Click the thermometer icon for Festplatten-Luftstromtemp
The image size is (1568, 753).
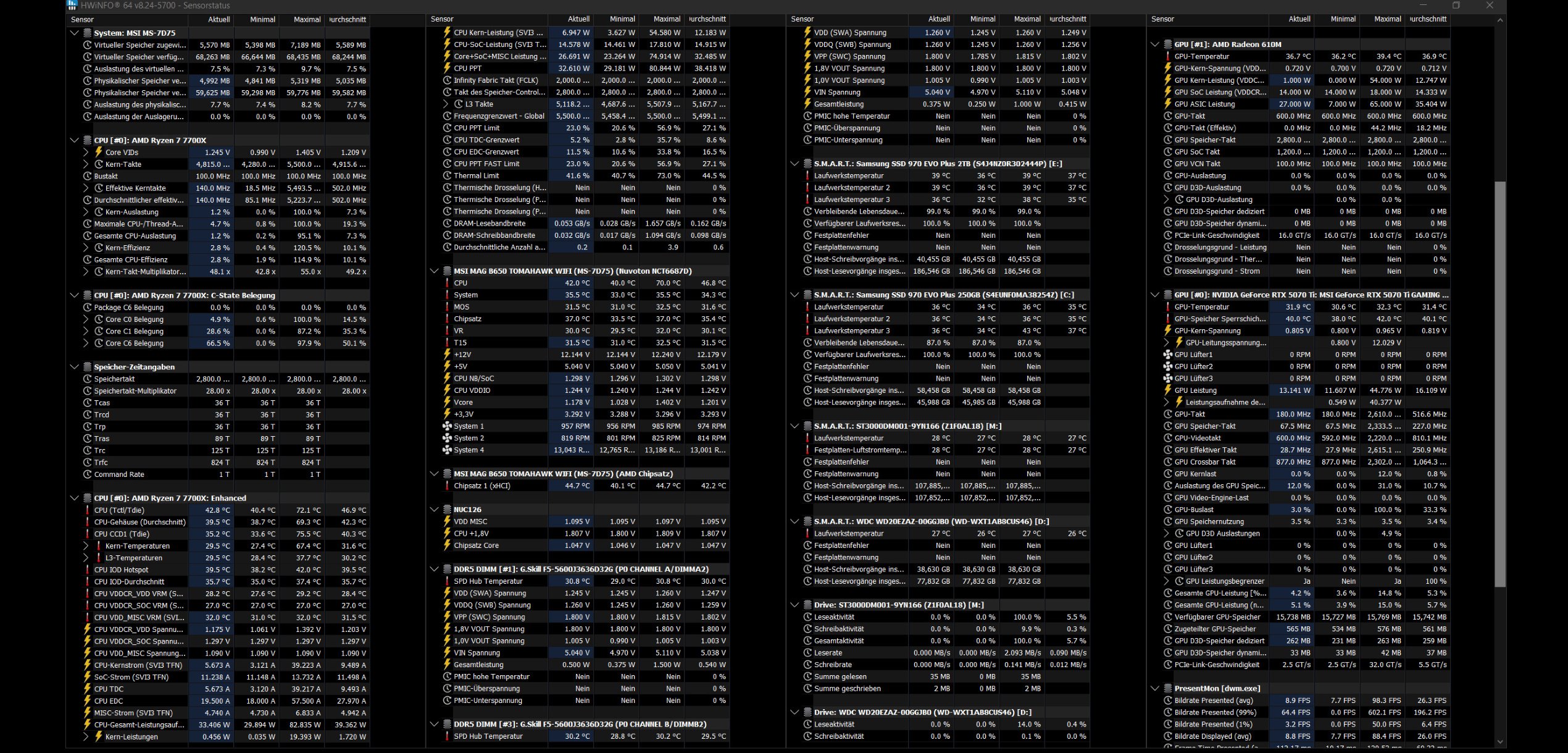coord(807,450)
